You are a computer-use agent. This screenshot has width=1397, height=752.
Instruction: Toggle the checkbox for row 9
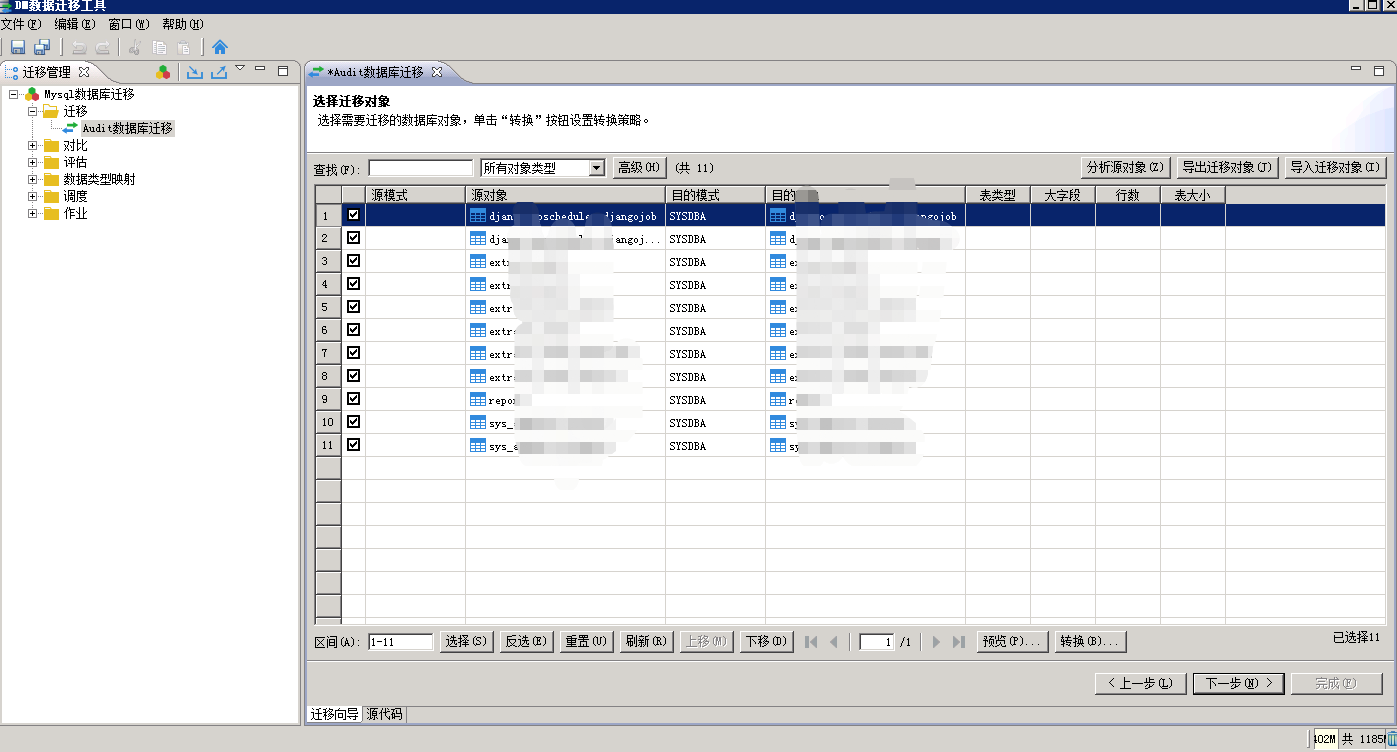pos(353,399)
